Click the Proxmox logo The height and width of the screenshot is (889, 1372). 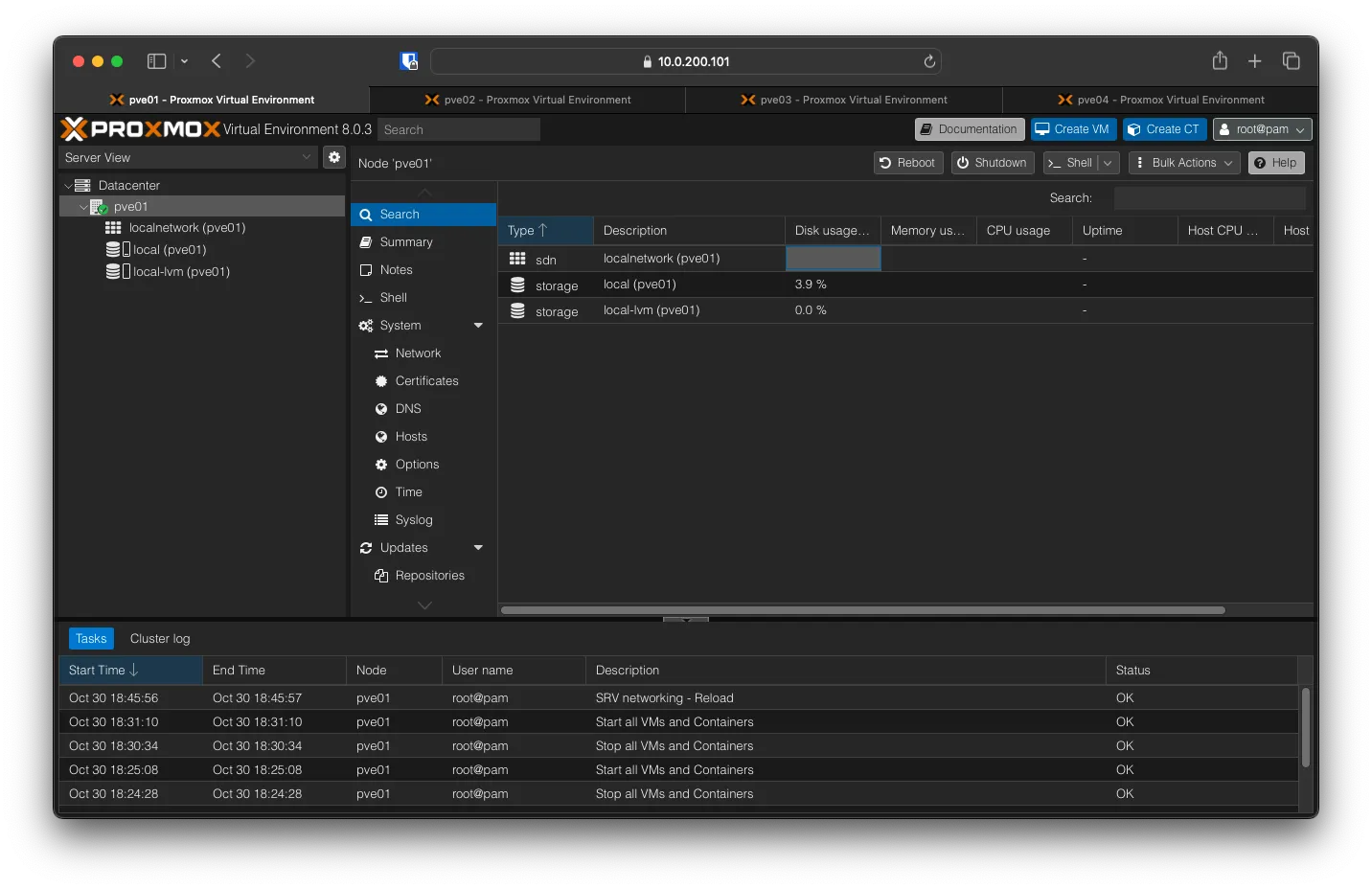[141, 128]
